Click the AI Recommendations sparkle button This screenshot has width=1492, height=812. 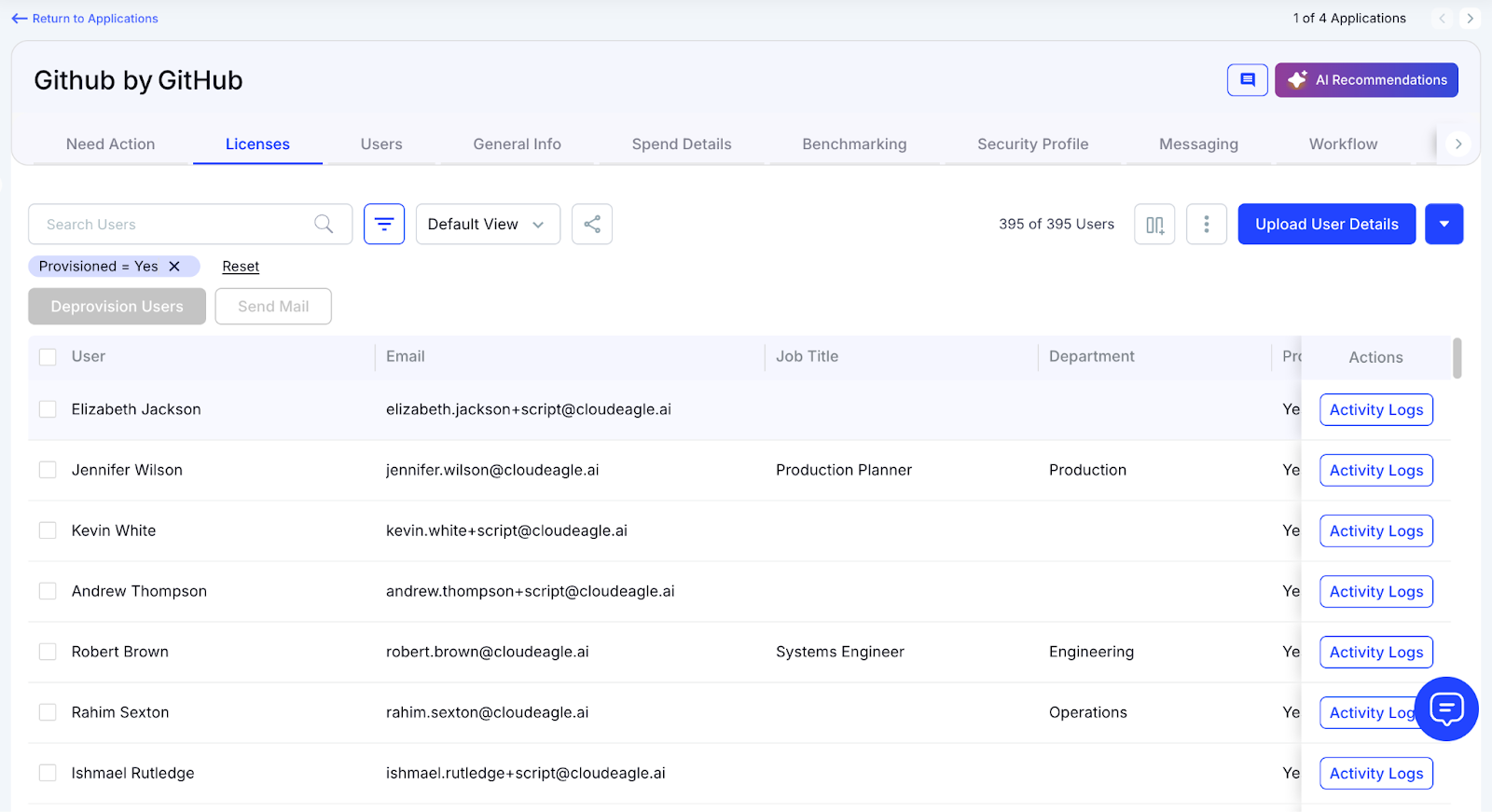point(1366,80)
